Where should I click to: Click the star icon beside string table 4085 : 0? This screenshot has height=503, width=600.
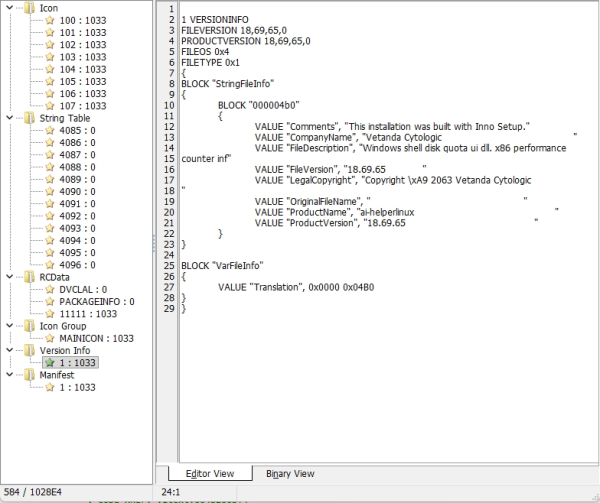coord(50,130)
